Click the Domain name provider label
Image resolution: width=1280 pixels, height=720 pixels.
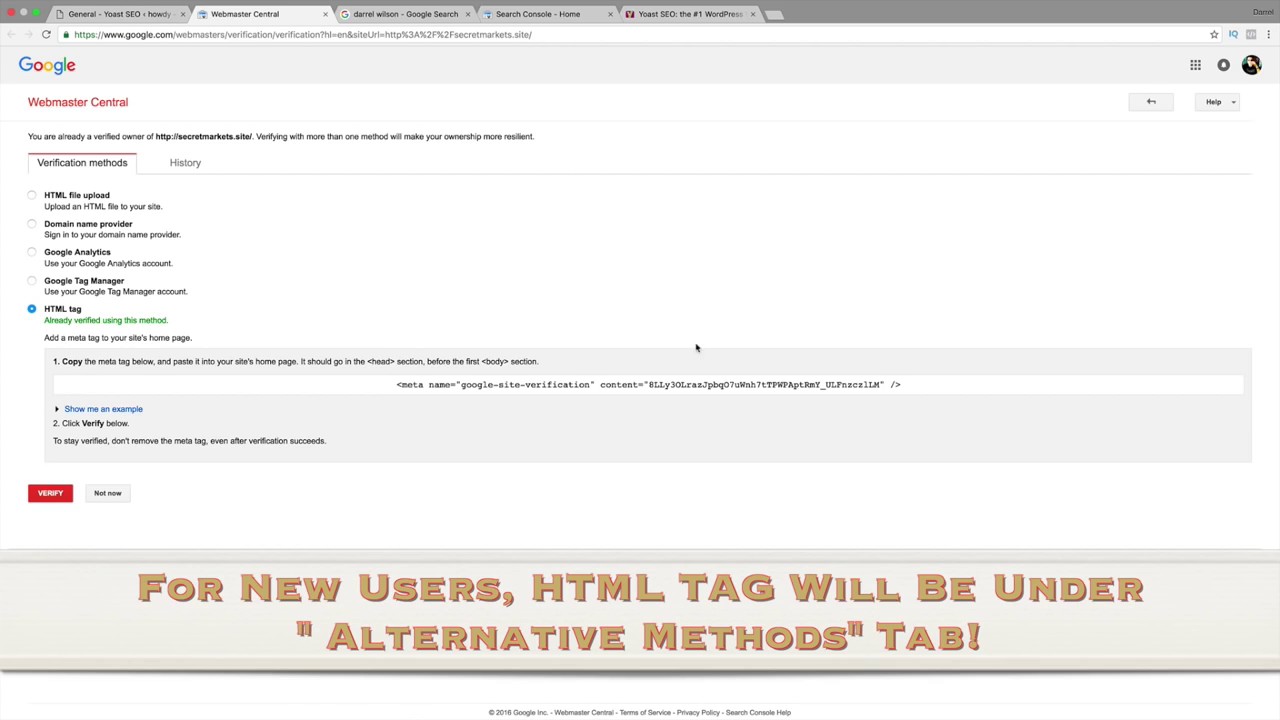click(x=88, y=224)
